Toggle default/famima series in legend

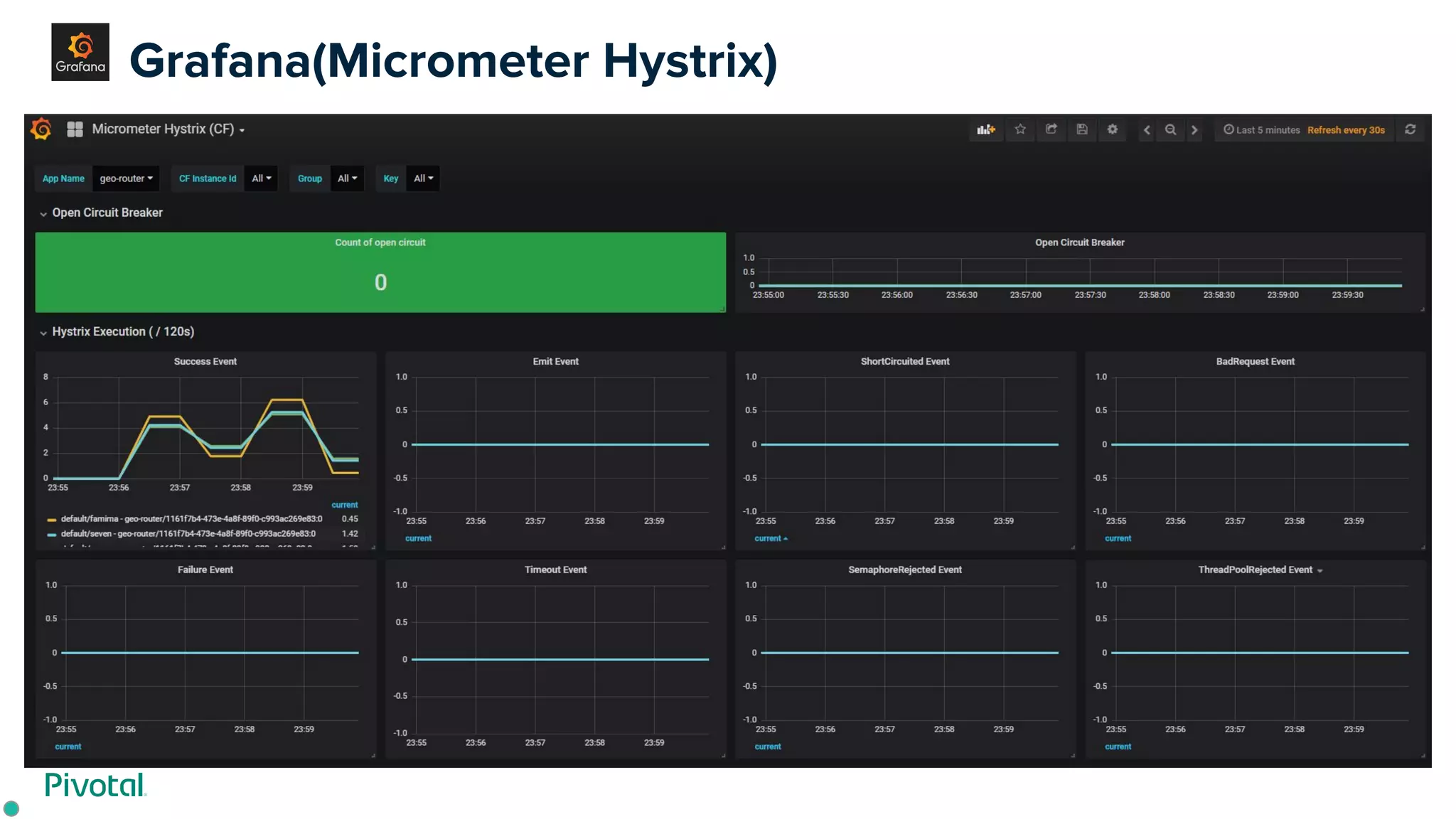191,519
